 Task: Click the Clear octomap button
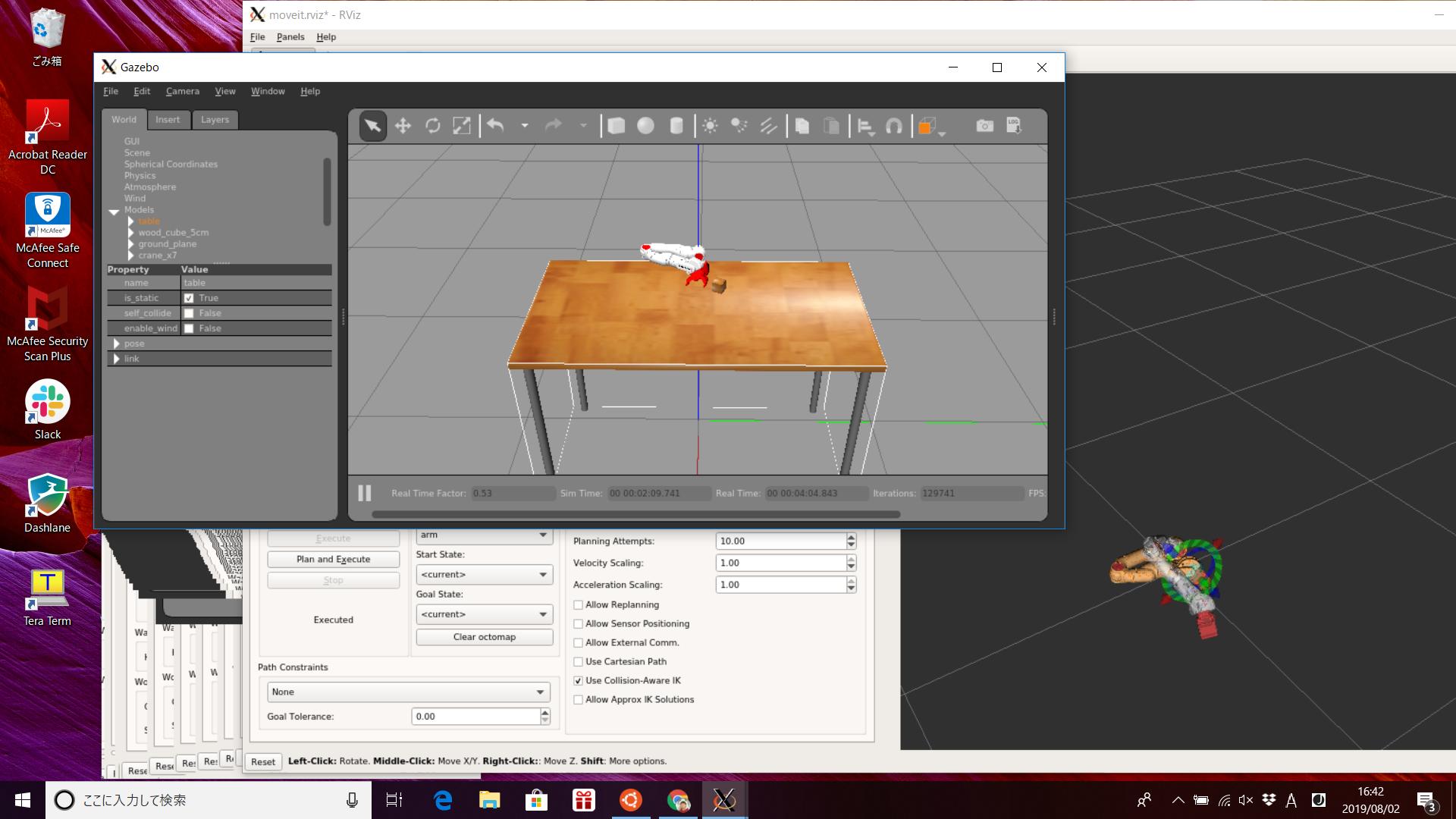(484, 637)
